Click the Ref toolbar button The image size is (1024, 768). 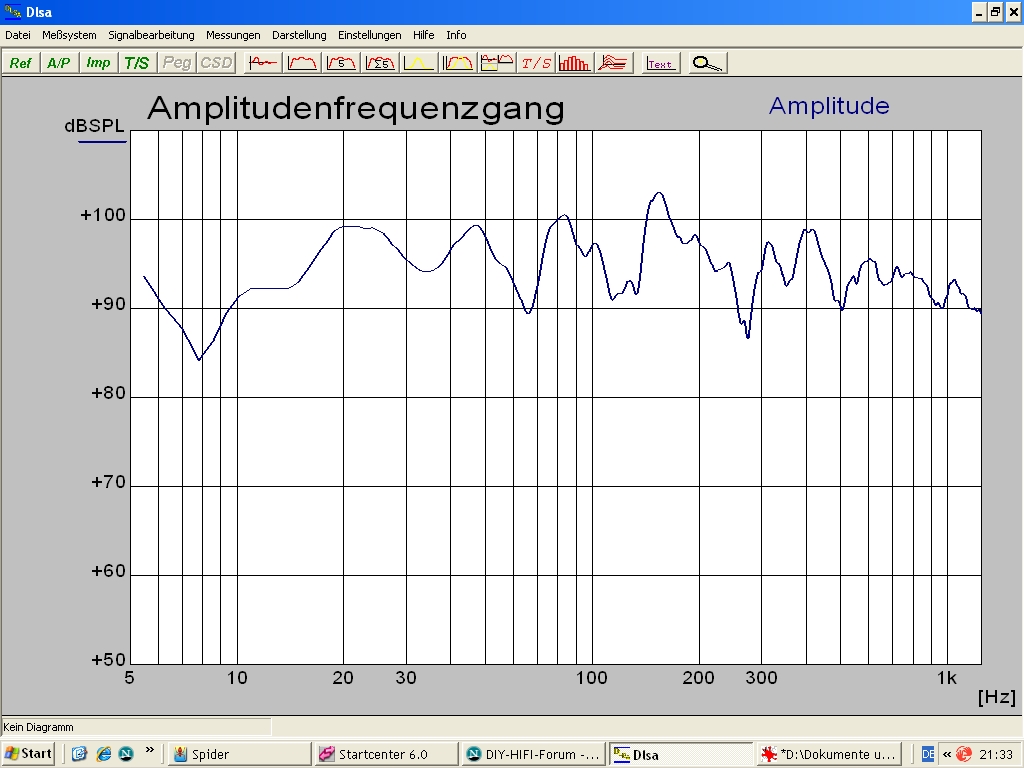(21, 63)
